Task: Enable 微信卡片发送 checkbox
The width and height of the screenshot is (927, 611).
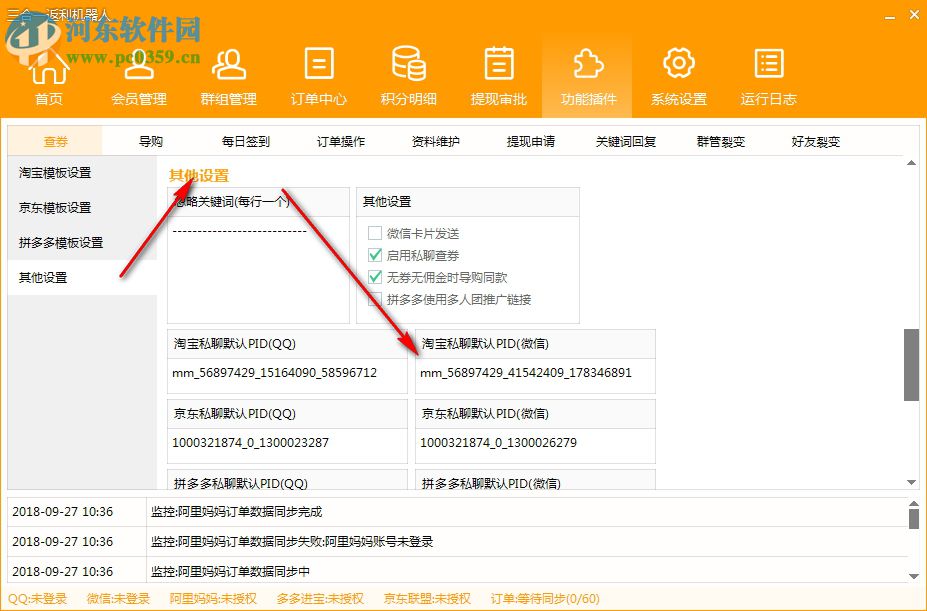Action: pyautogui.click(x=377, y=233)
